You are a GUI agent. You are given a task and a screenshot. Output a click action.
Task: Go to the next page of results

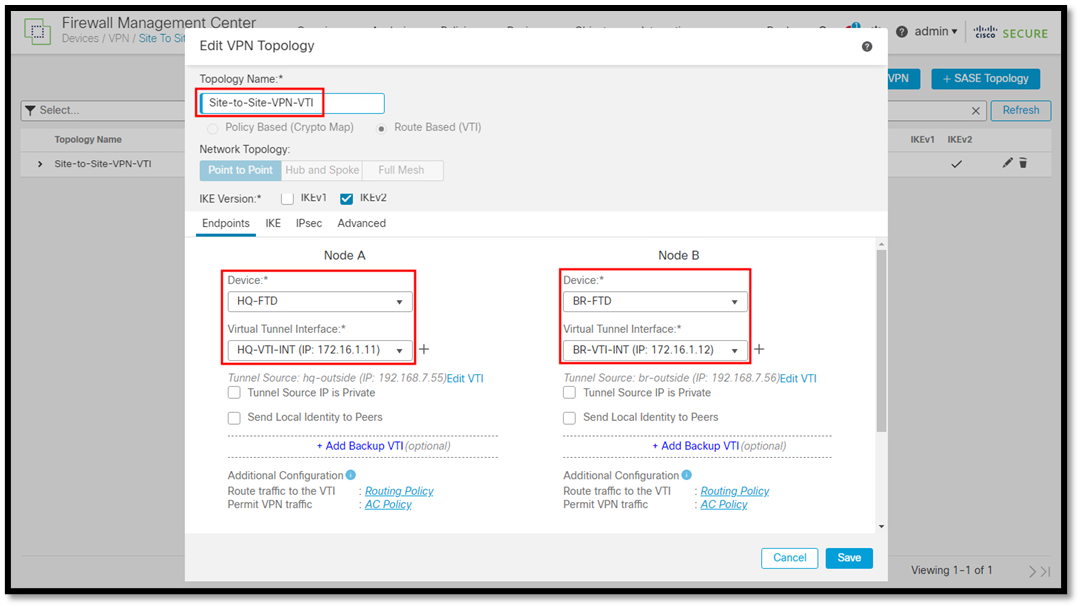(1032, 571)
